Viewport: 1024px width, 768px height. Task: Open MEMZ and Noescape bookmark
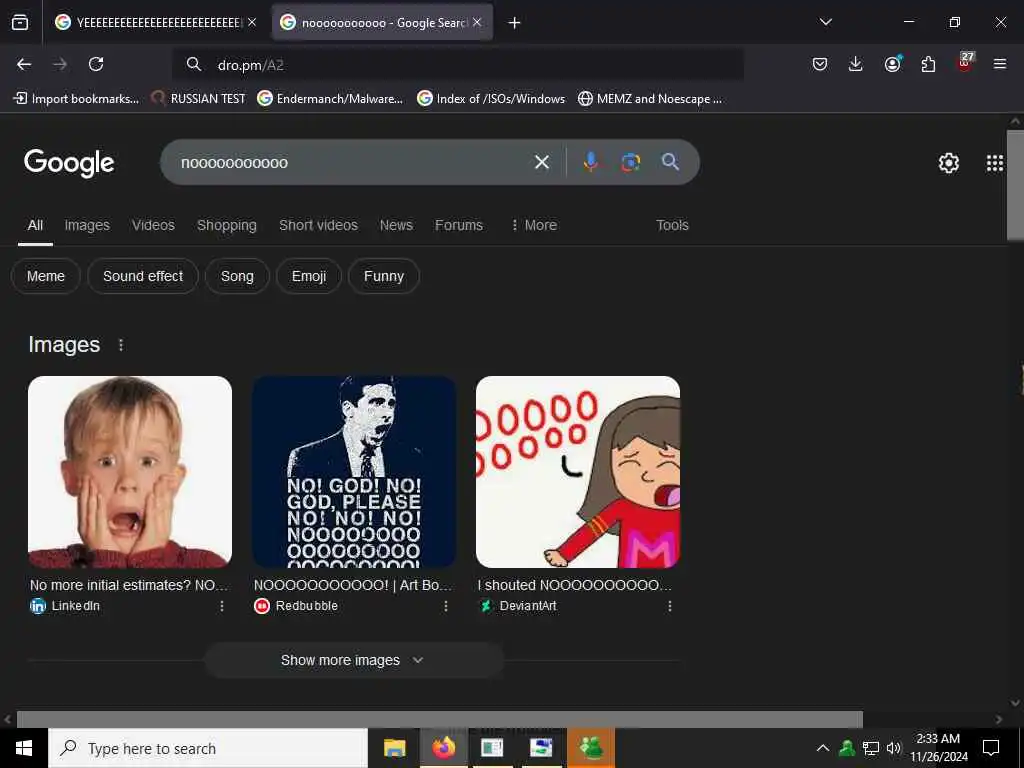click(650, 99)
